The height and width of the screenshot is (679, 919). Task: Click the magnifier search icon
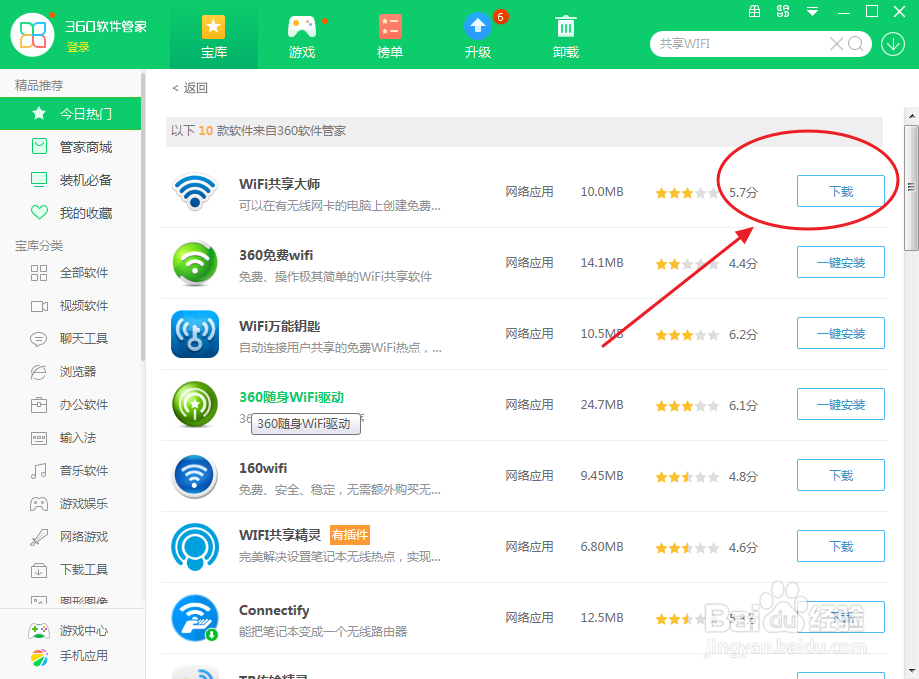856,44
